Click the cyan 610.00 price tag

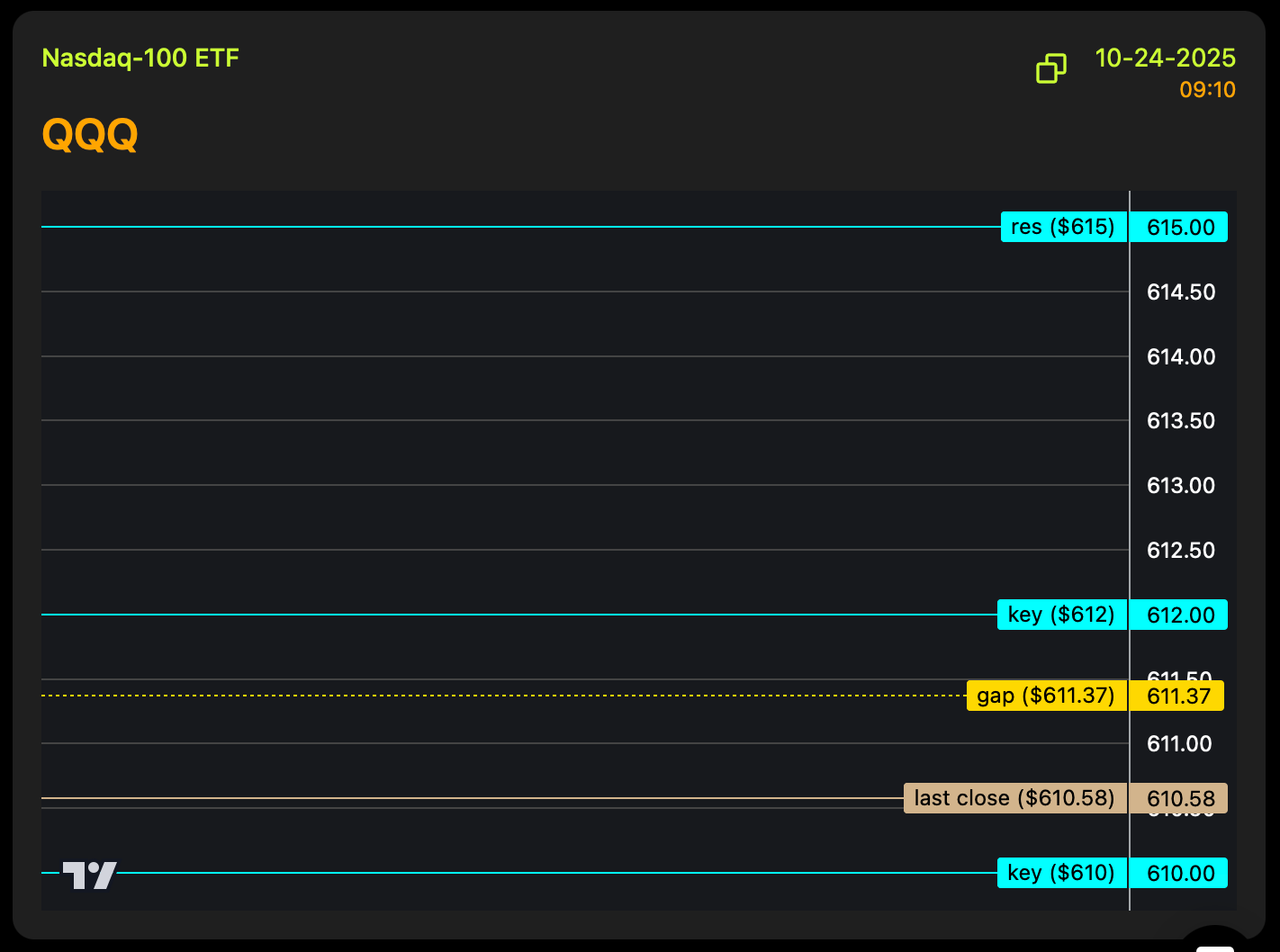[x=1179, y=873]
